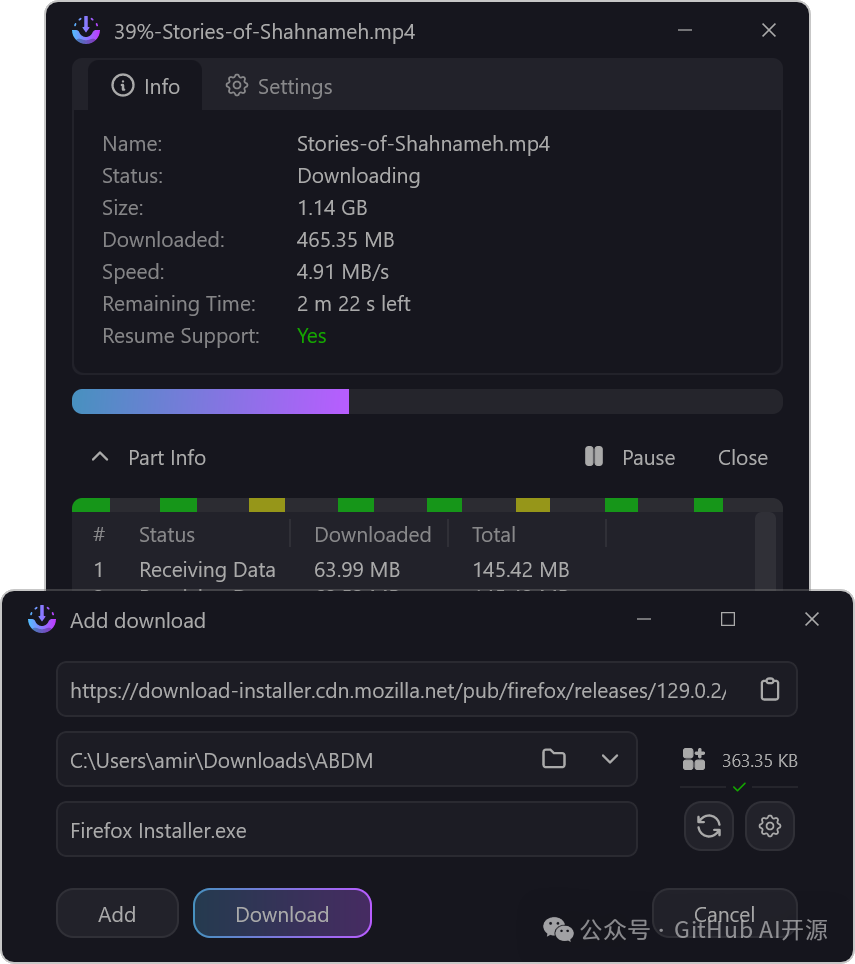855x964 pixels.
Task: Click the Download button
Action: [282, 914]
